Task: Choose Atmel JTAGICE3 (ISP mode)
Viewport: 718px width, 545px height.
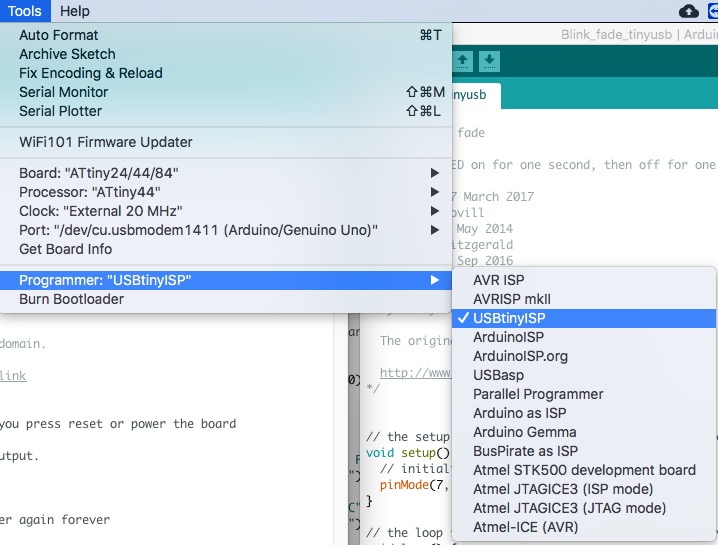Action: click(584, 489)
